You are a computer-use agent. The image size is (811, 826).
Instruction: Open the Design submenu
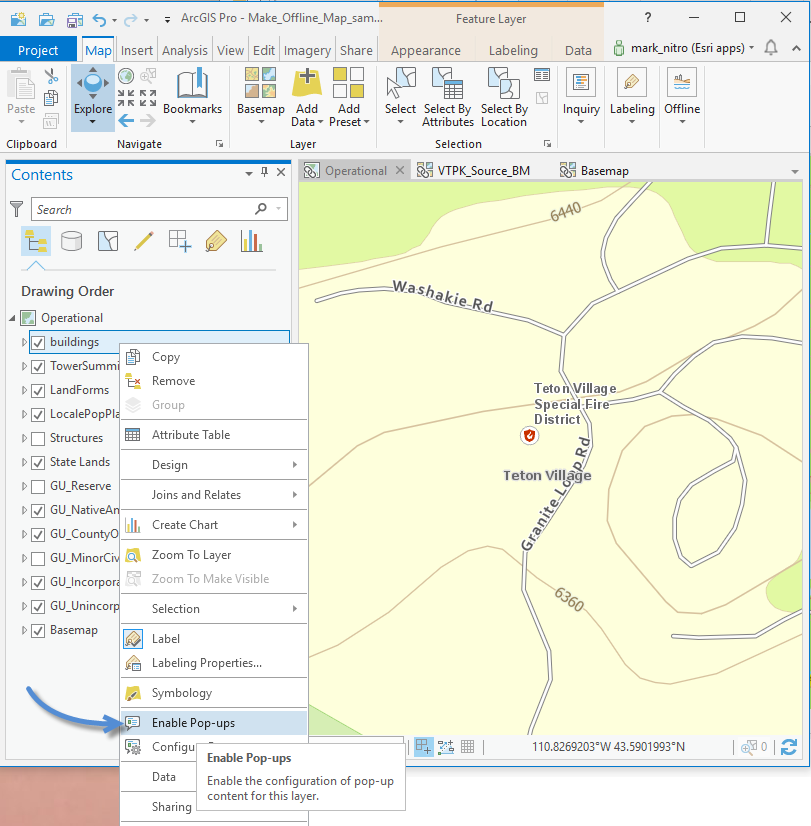(x=214, y=465)
